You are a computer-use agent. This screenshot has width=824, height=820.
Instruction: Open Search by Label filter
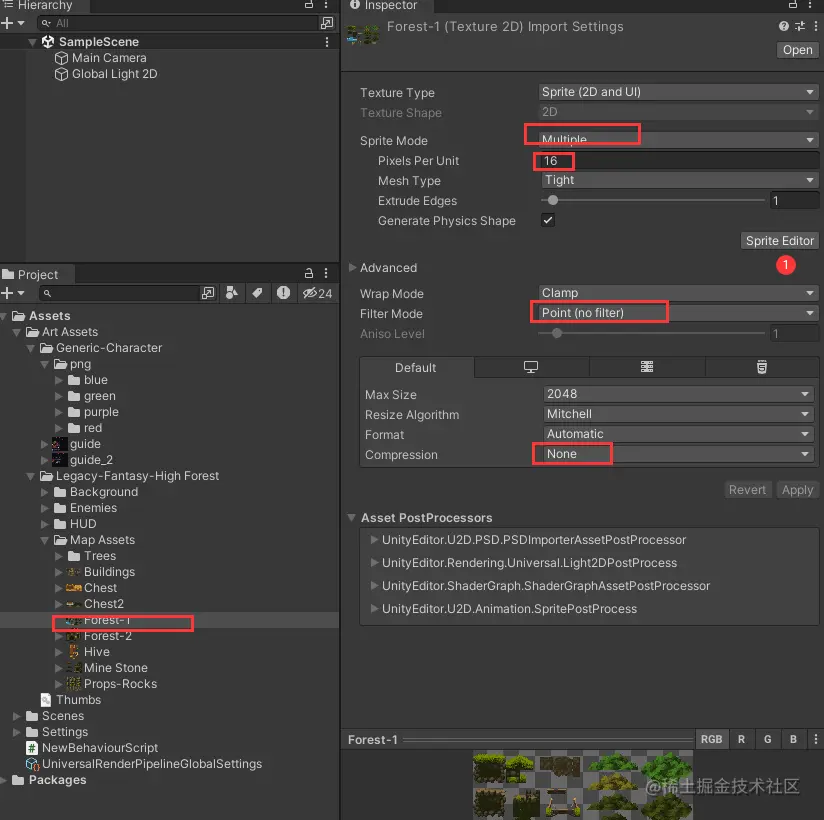(x=257, y=293)
